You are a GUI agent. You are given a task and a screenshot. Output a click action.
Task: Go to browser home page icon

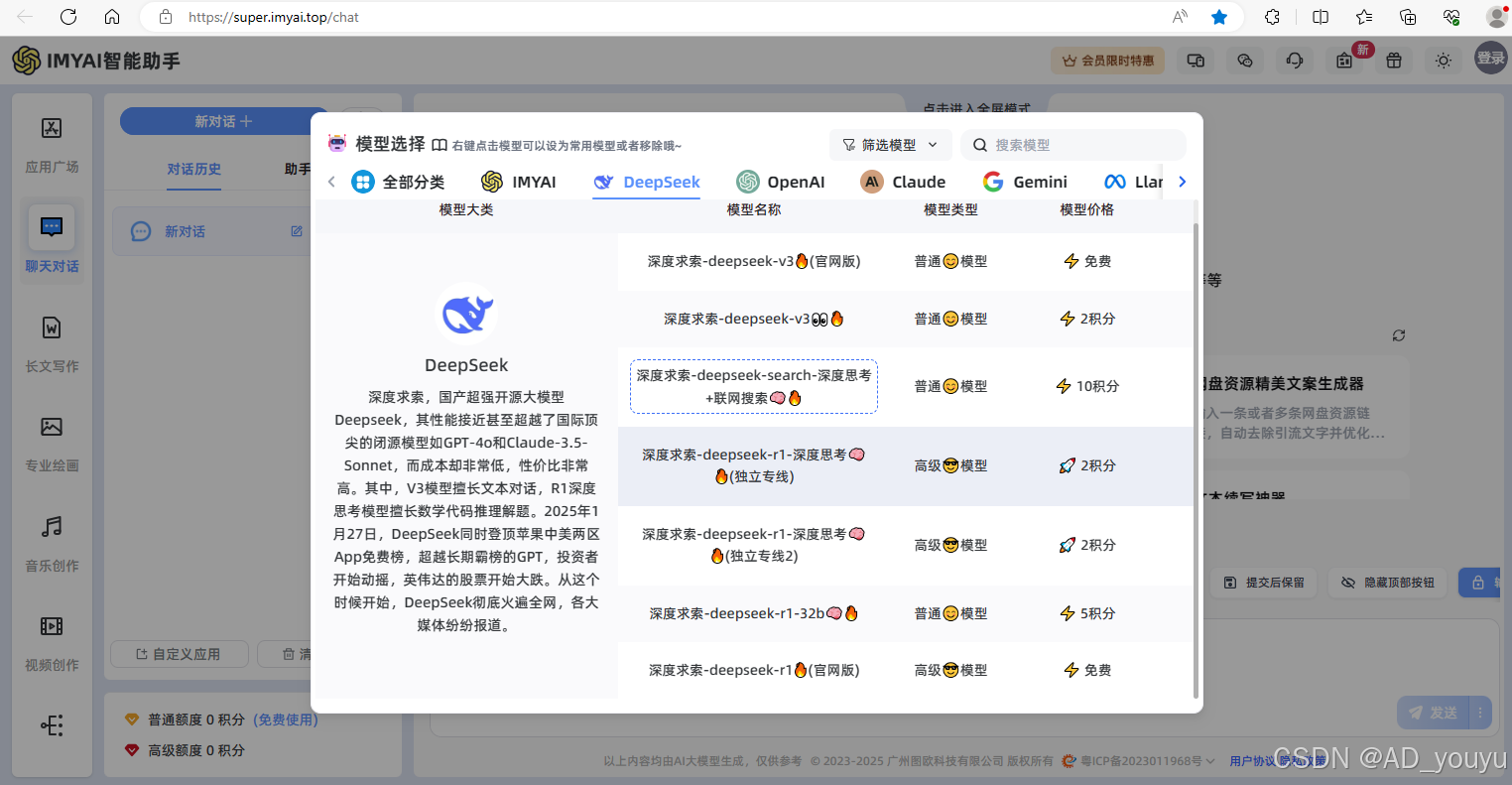(112, 17)
